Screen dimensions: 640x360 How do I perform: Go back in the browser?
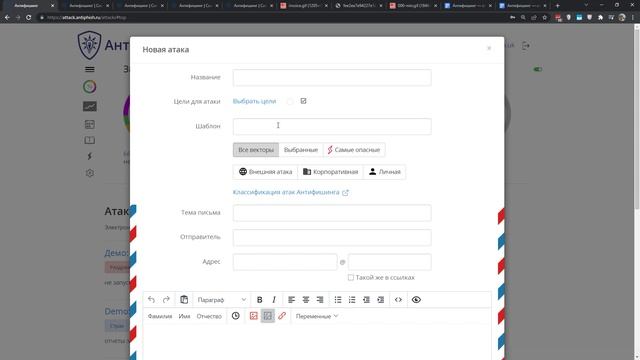click(x=7, y=18)
